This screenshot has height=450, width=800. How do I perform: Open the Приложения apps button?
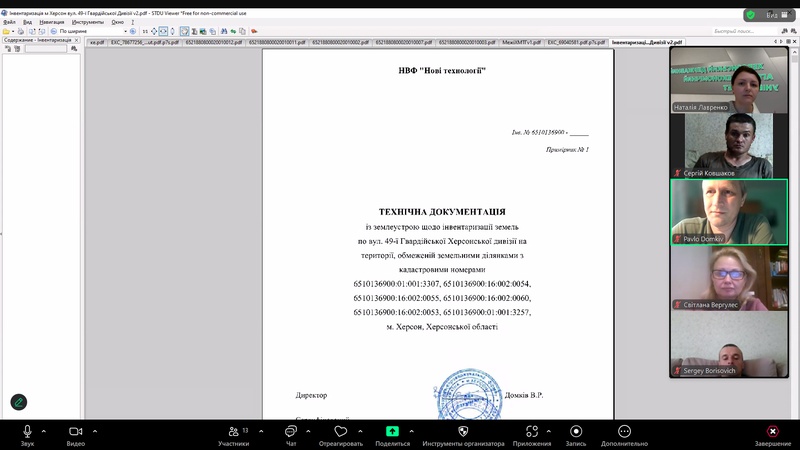(532, 435)
